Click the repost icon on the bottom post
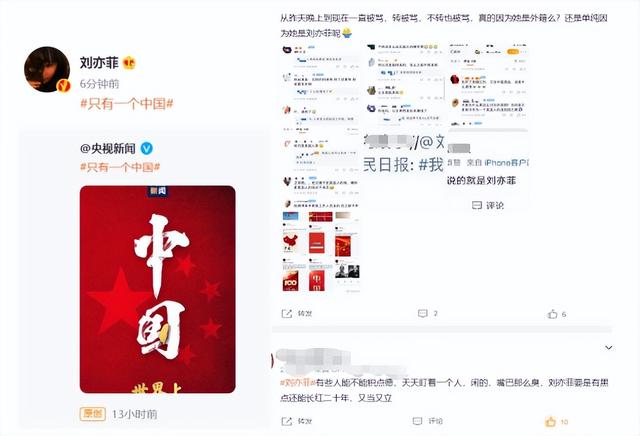 [287, 421]
